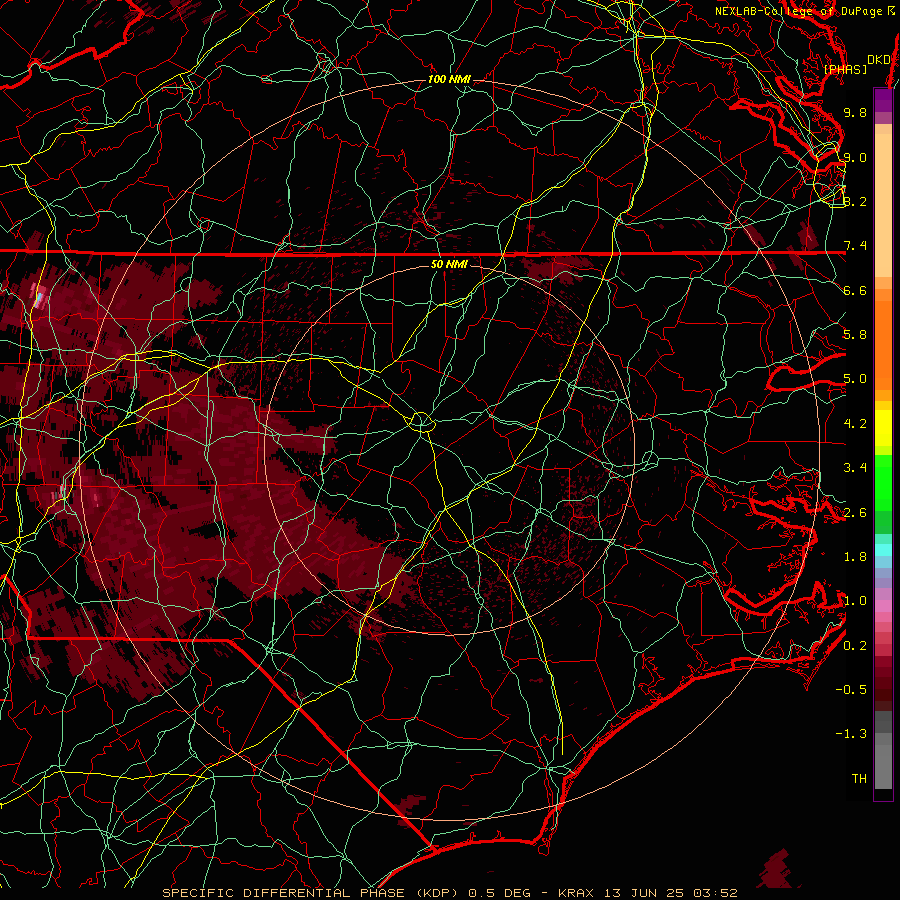
Task: Pick the light peach band in color scale
Action: coord(883,205)
